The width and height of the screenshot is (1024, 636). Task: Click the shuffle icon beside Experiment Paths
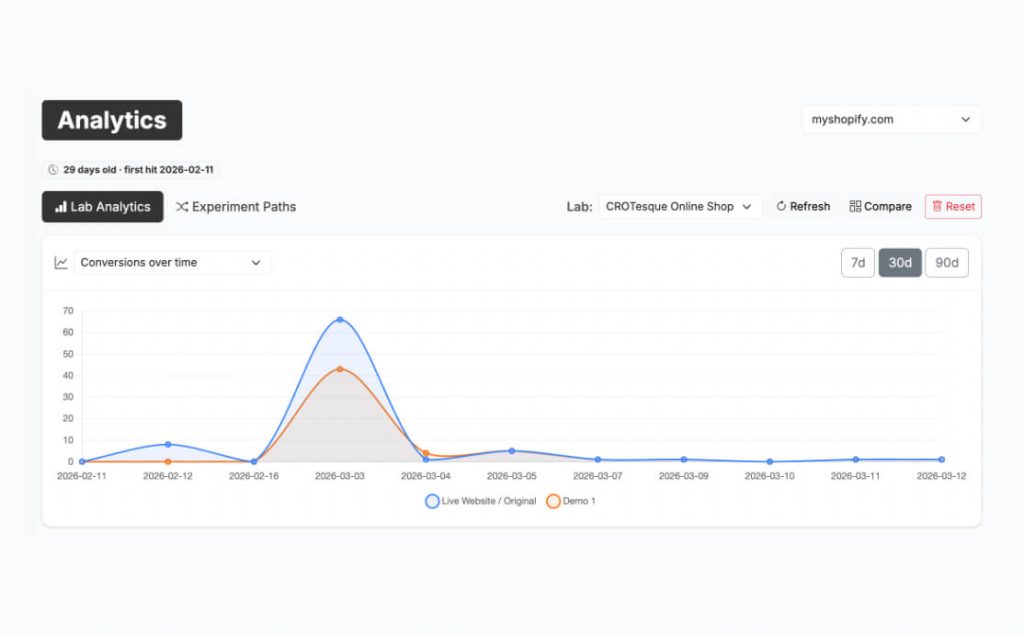[x=182, y=207]
